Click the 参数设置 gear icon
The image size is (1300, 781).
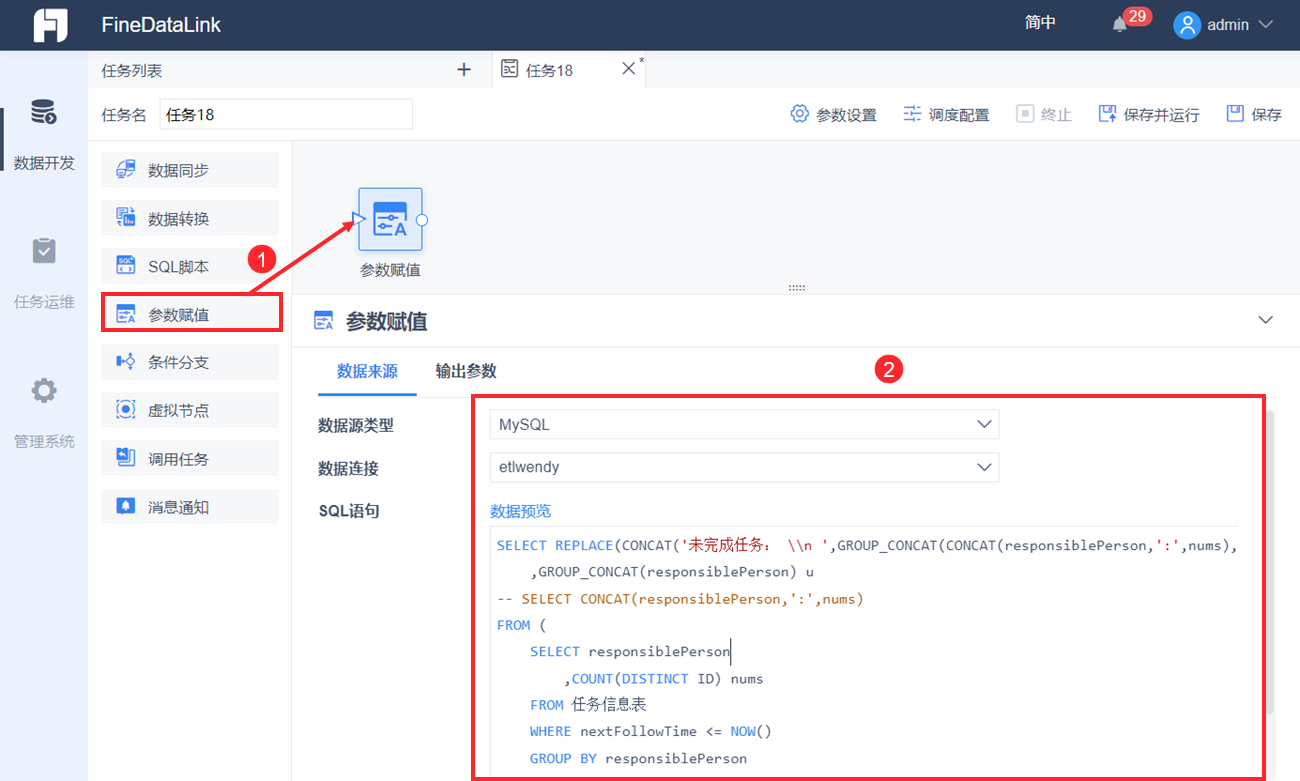pyautogui.click(x=799, y=113)
